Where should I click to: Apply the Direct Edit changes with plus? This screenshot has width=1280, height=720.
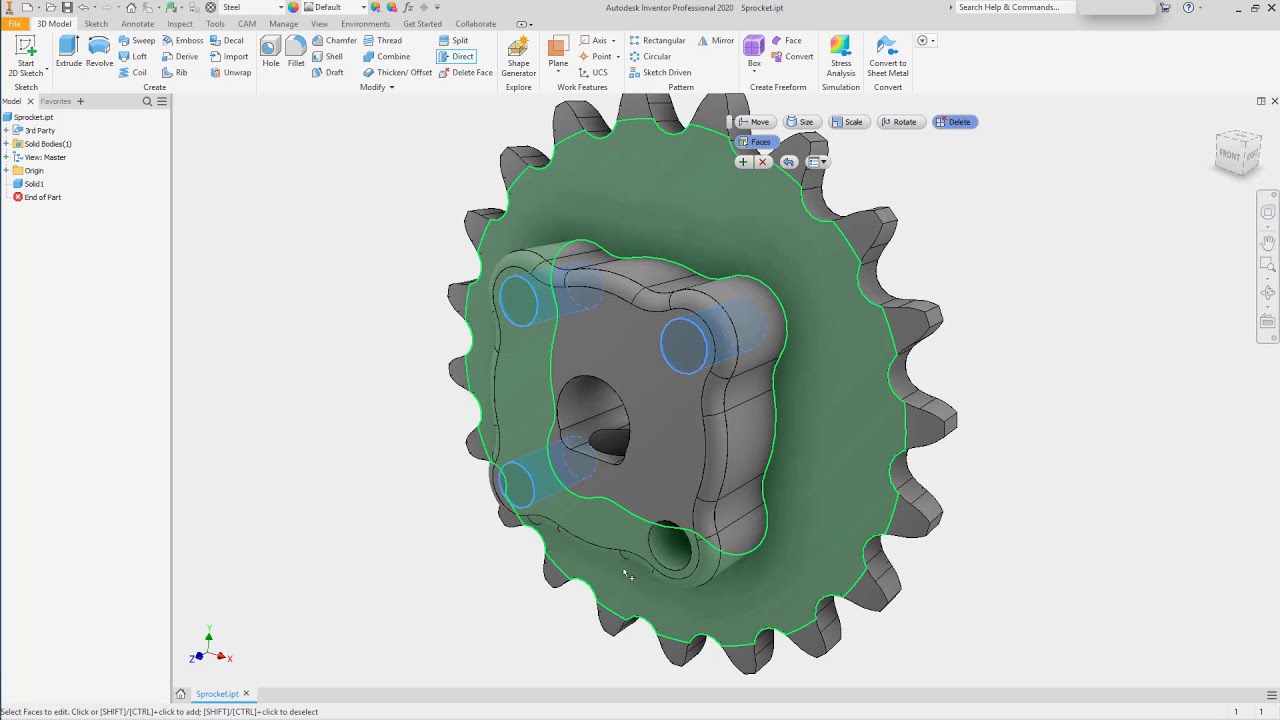pos(743,162)
